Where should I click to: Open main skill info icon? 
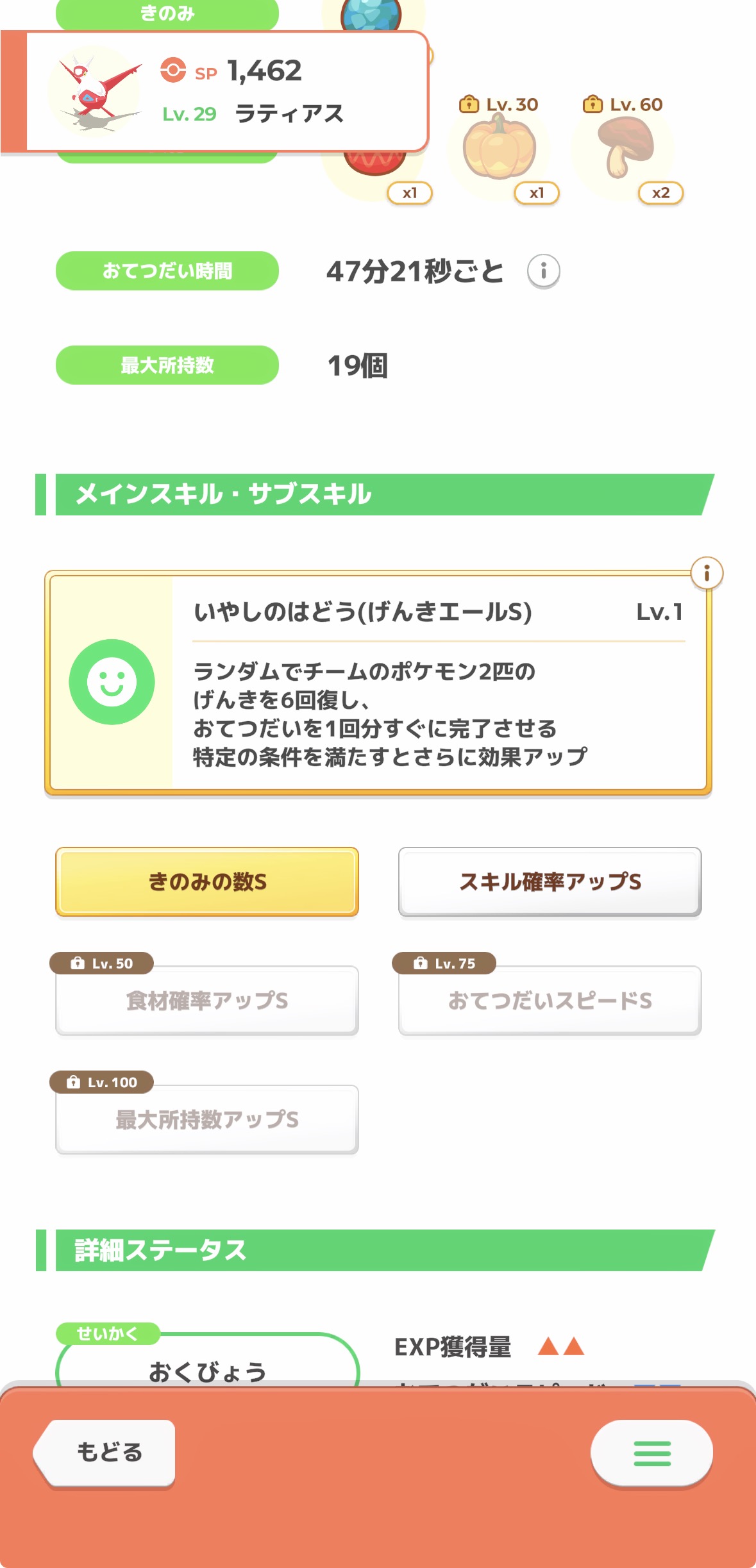tap(706, 572)
